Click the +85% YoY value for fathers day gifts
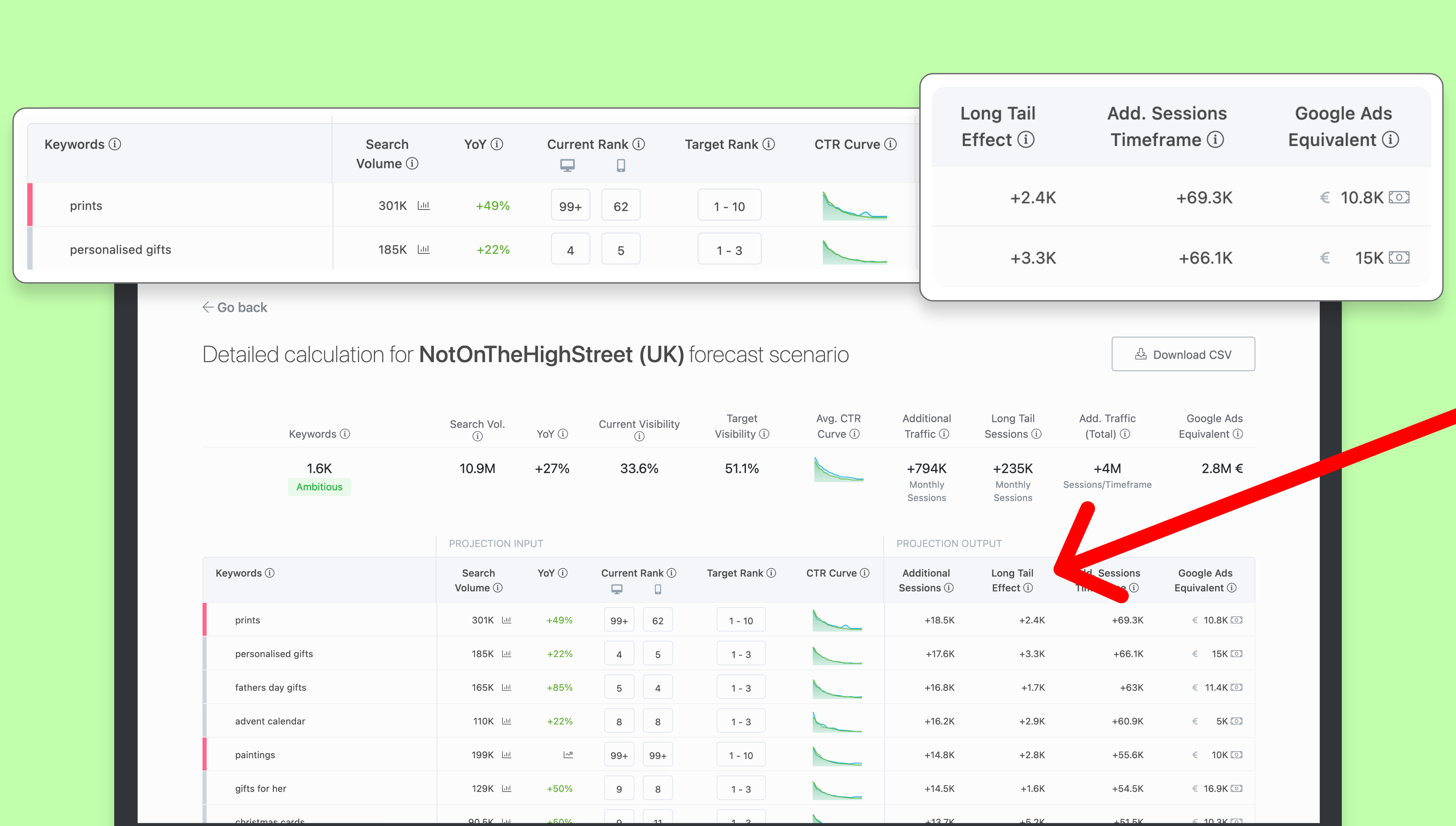The height and width of the screenshot is (826, 1456). [559, 687]
